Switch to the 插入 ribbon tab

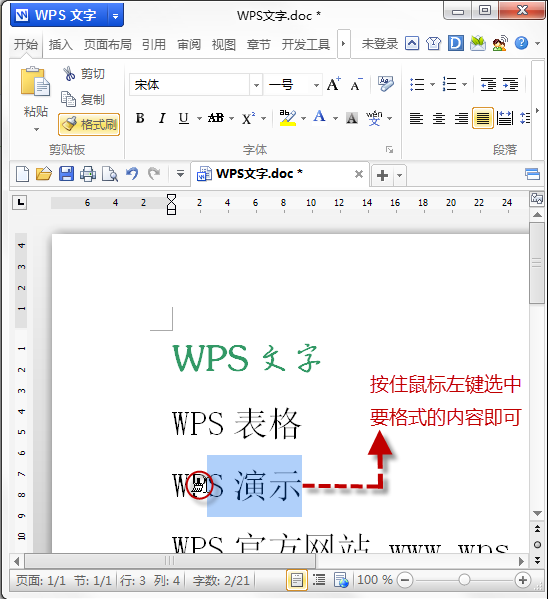(x=60, y=45)
